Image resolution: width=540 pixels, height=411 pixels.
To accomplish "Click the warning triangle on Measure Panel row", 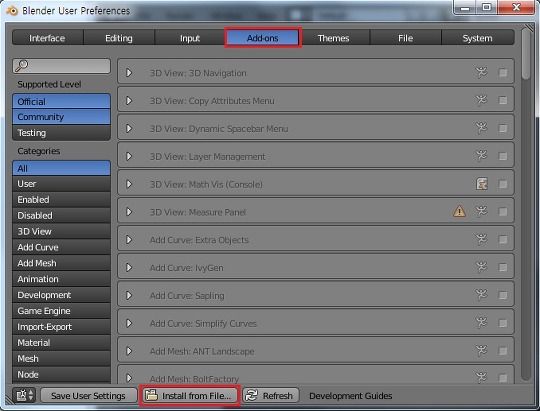I will [459, 211].
